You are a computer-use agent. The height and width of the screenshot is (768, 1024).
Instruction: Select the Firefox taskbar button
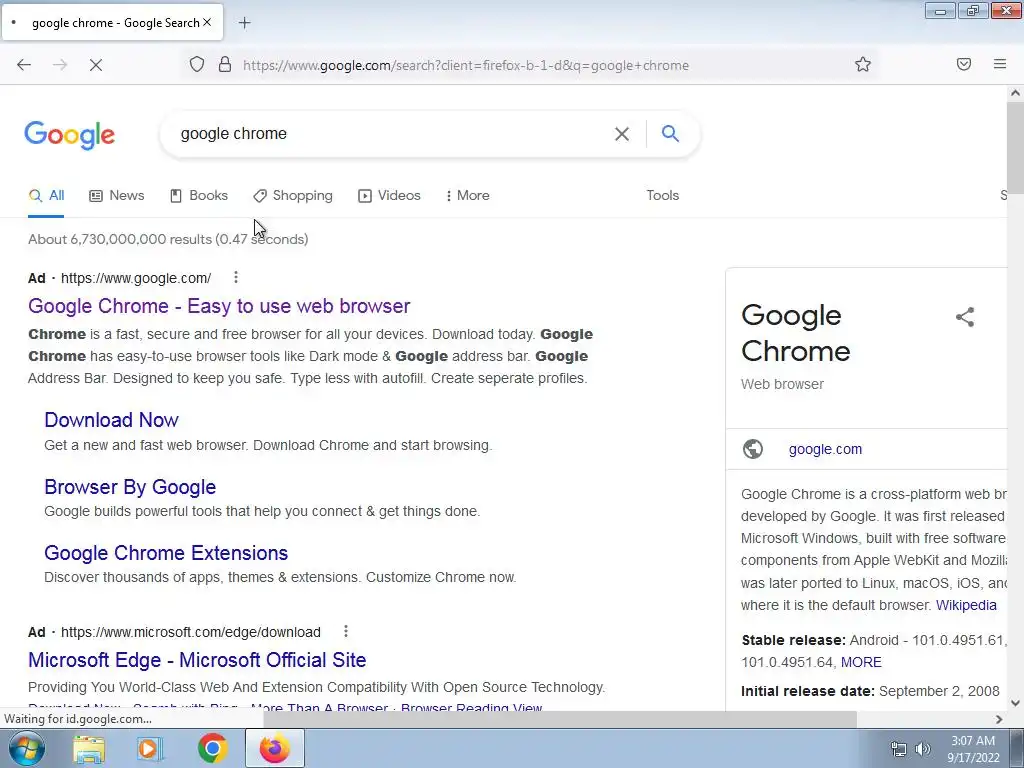point(274,748)
